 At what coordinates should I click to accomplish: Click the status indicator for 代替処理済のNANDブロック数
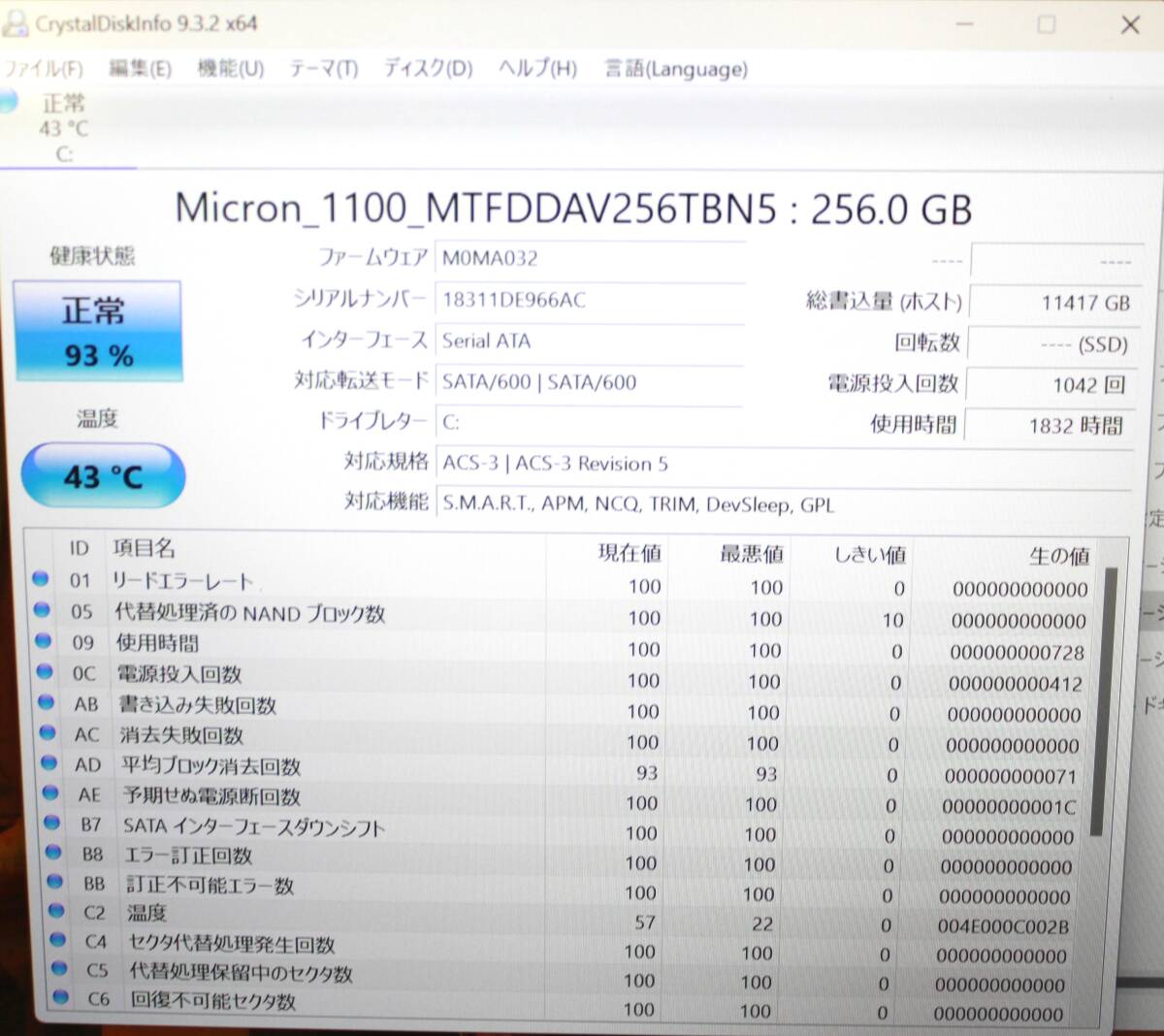(41, 611)
